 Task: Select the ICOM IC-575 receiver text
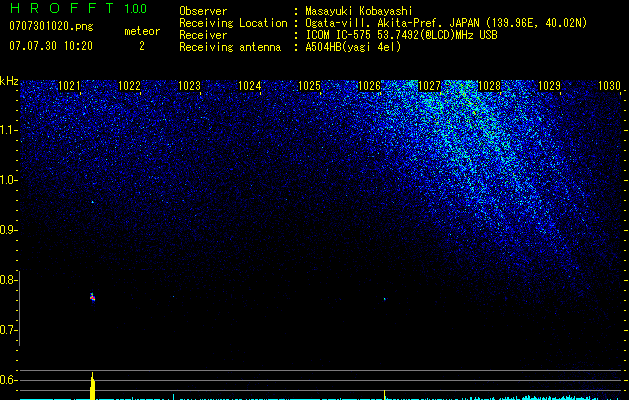tap(401, 35)
